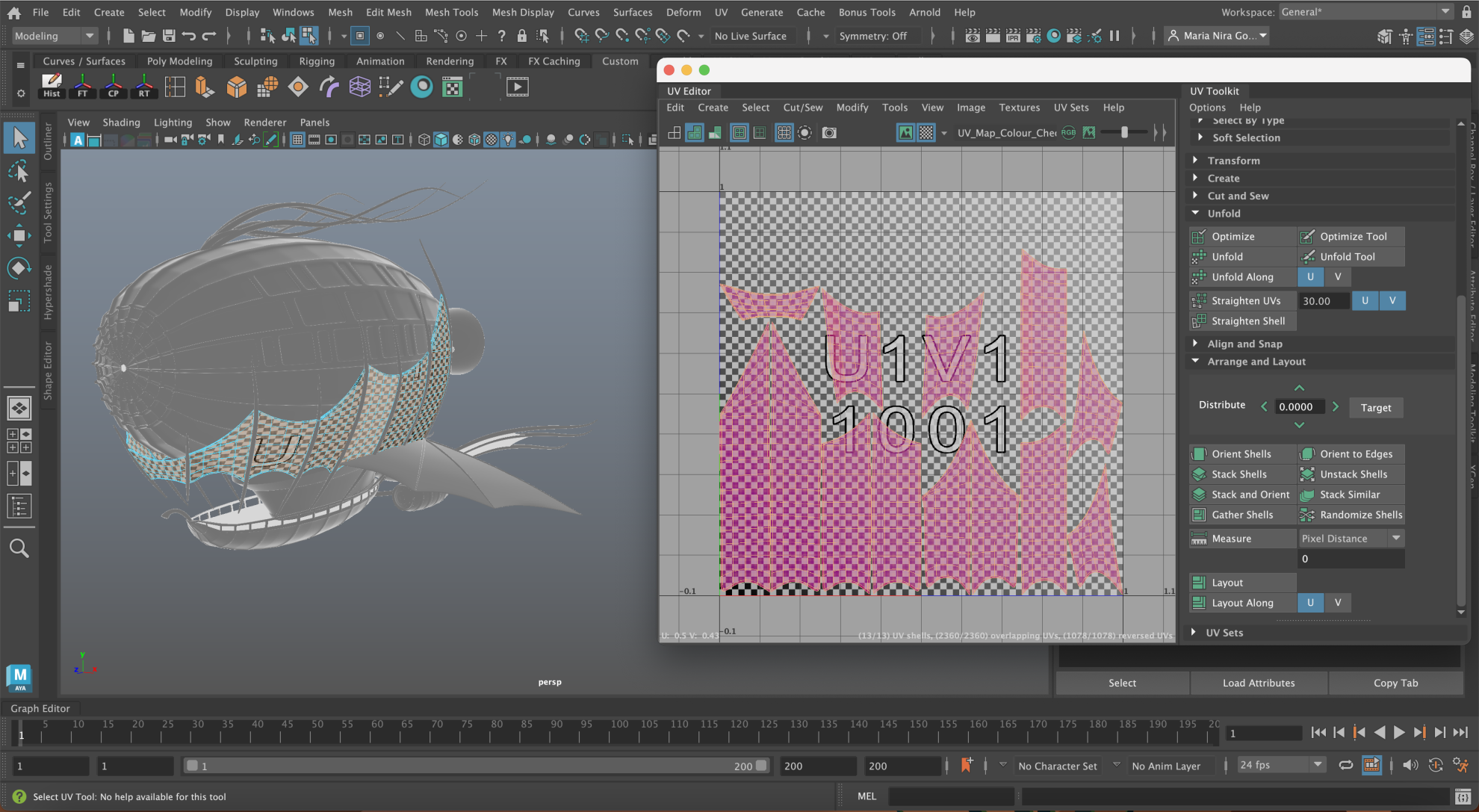Activate the Lasso selection tool
1479x812 pixels.
pyautogui.click(x=19, y=170)
